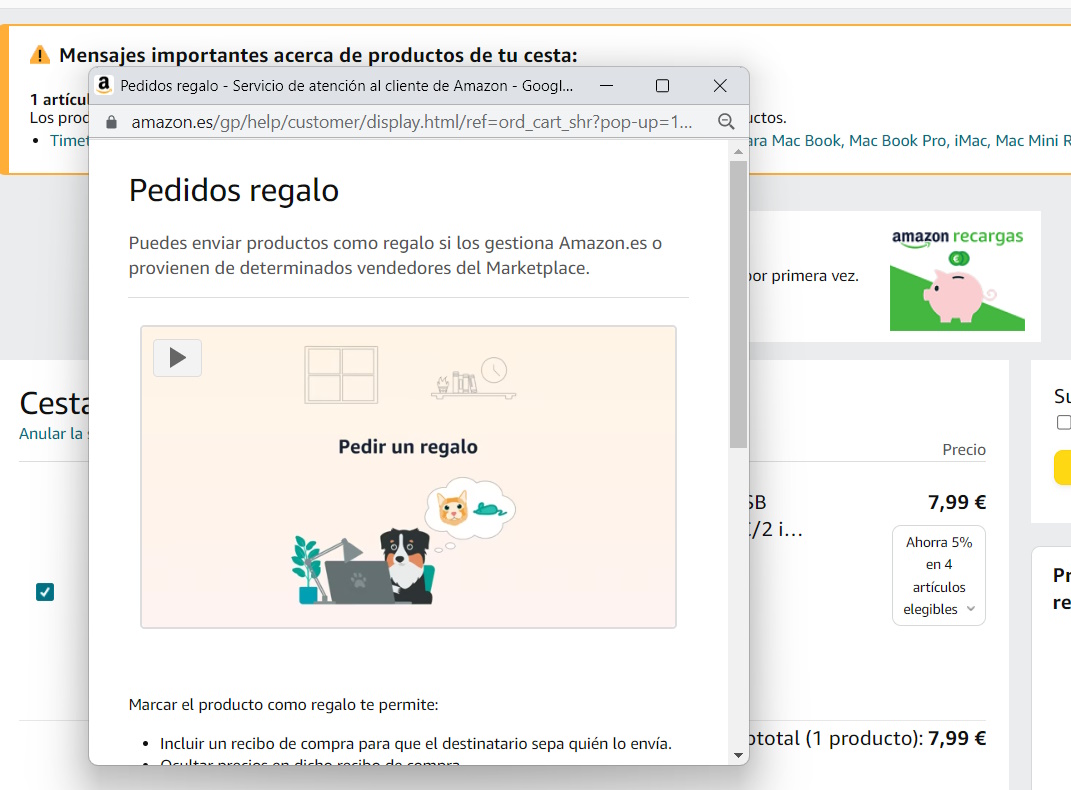Click the popup vertical scrollbar thumb
The width and height of the screenshot is (1071, 790).
(738, 305)
